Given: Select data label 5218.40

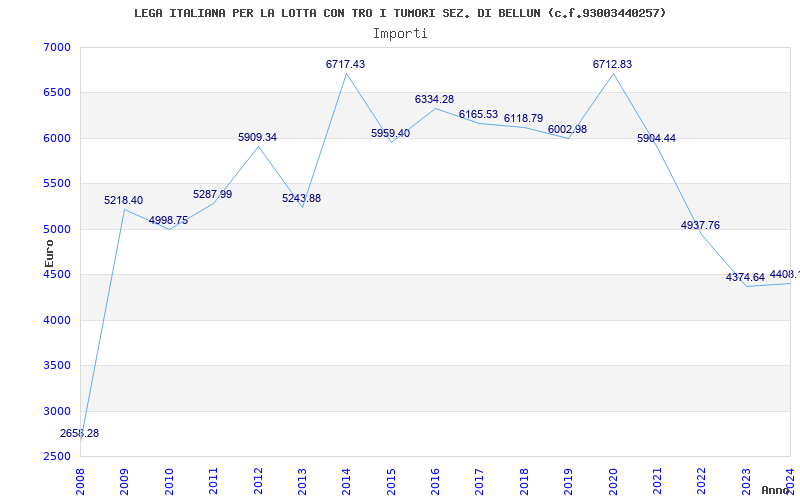Looking at the screenshot, I should click(x=123, y=201).
